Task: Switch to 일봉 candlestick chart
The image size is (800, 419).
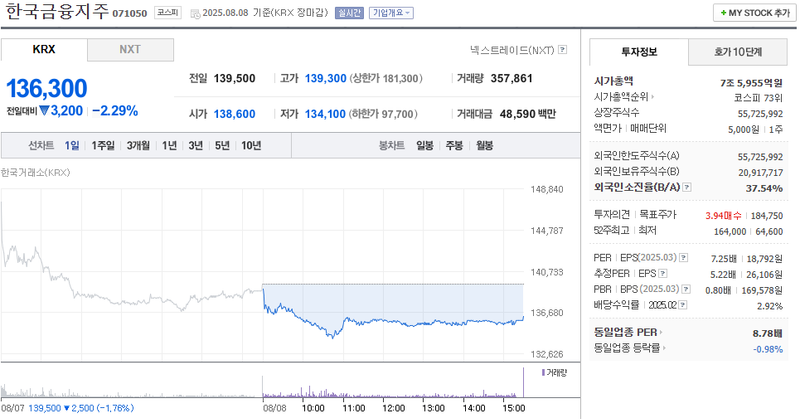Action: pos(424,145)
